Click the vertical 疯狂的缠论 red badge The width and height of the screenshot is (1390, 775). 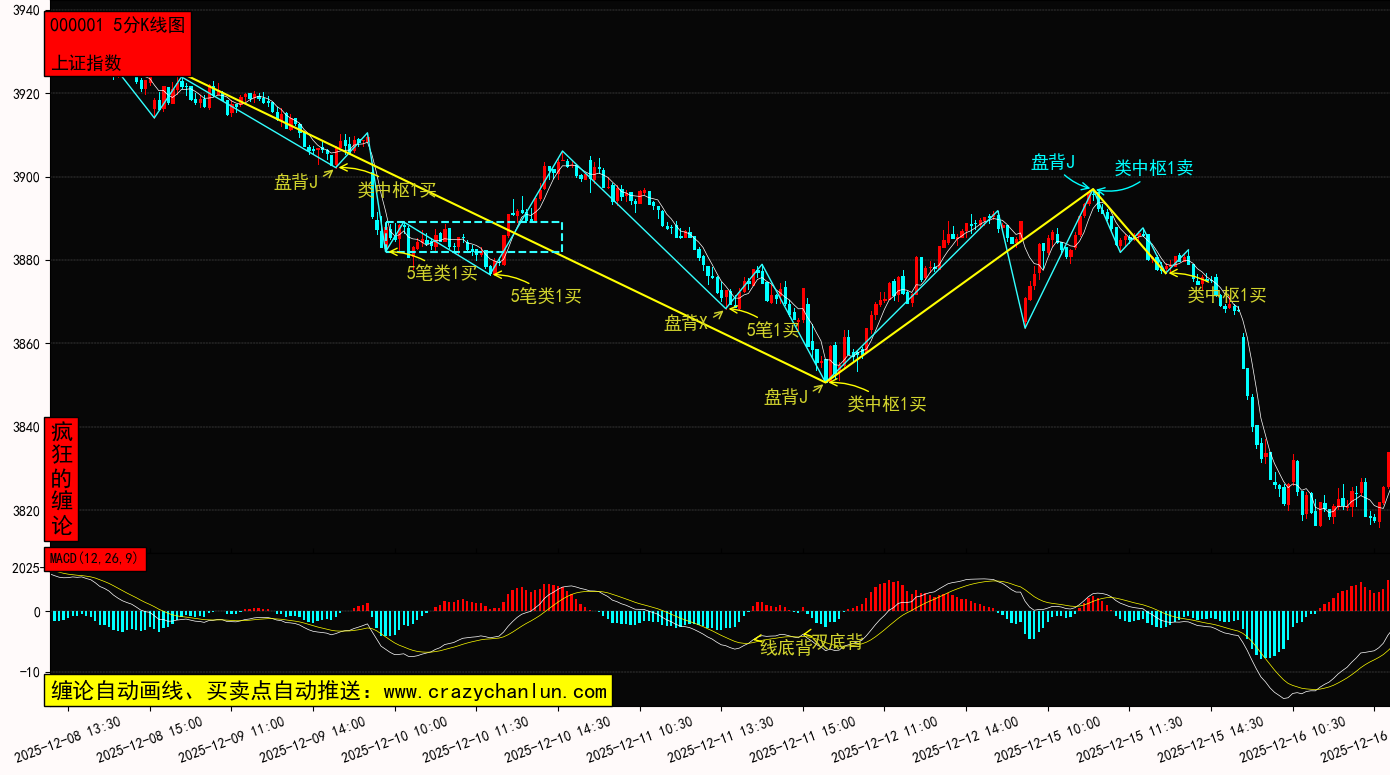pos(62,479)
